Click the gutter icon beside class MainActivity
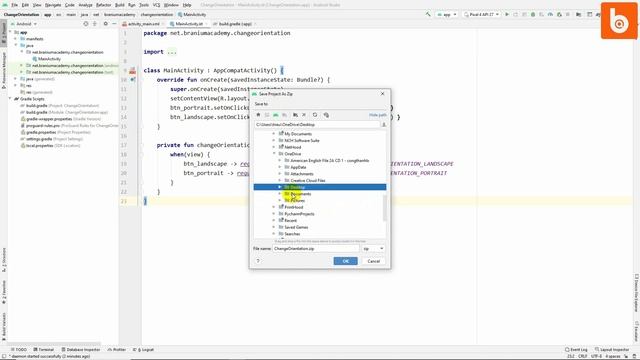This screenshot has width=640, height=360. click(133, 71)
